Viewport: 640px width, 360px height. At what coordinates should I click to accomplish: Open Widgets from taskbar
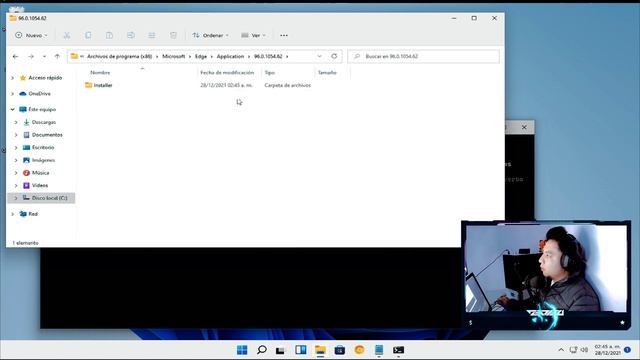[x=301, y=350]
